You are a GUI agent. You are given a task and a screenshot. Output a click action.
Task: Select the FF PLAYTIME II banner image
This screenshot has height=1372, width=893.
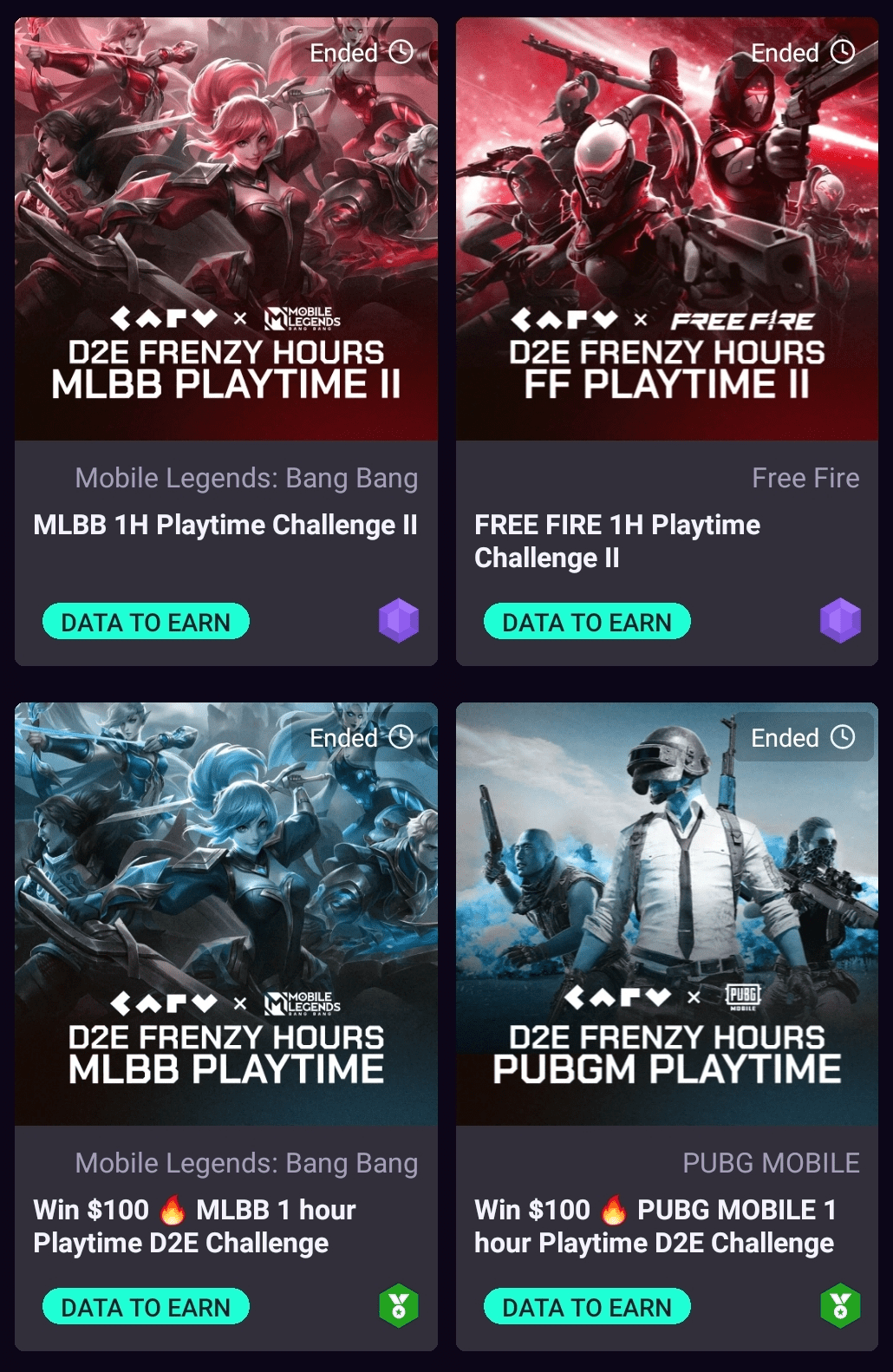click(667, 229)
